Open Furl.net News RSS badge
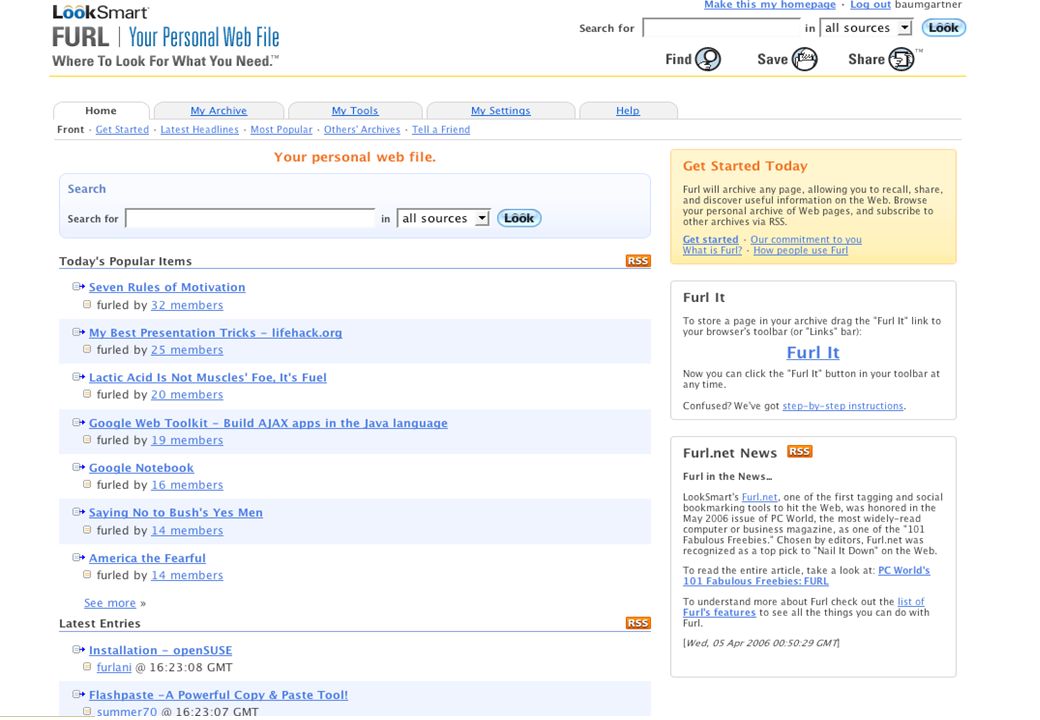 799,451
